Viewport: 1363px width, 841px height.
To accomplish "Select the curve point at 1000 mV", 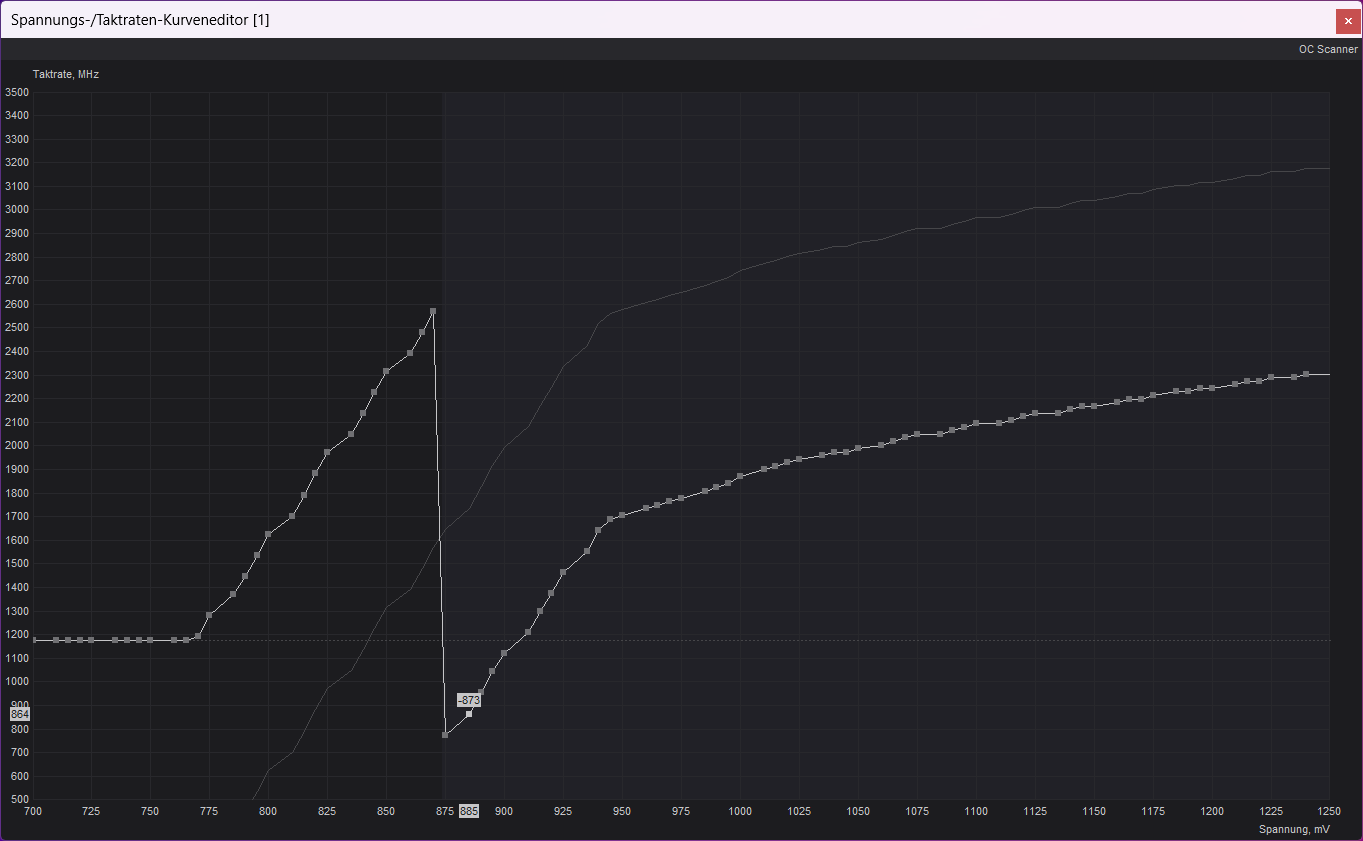I will tap(740, 476).
